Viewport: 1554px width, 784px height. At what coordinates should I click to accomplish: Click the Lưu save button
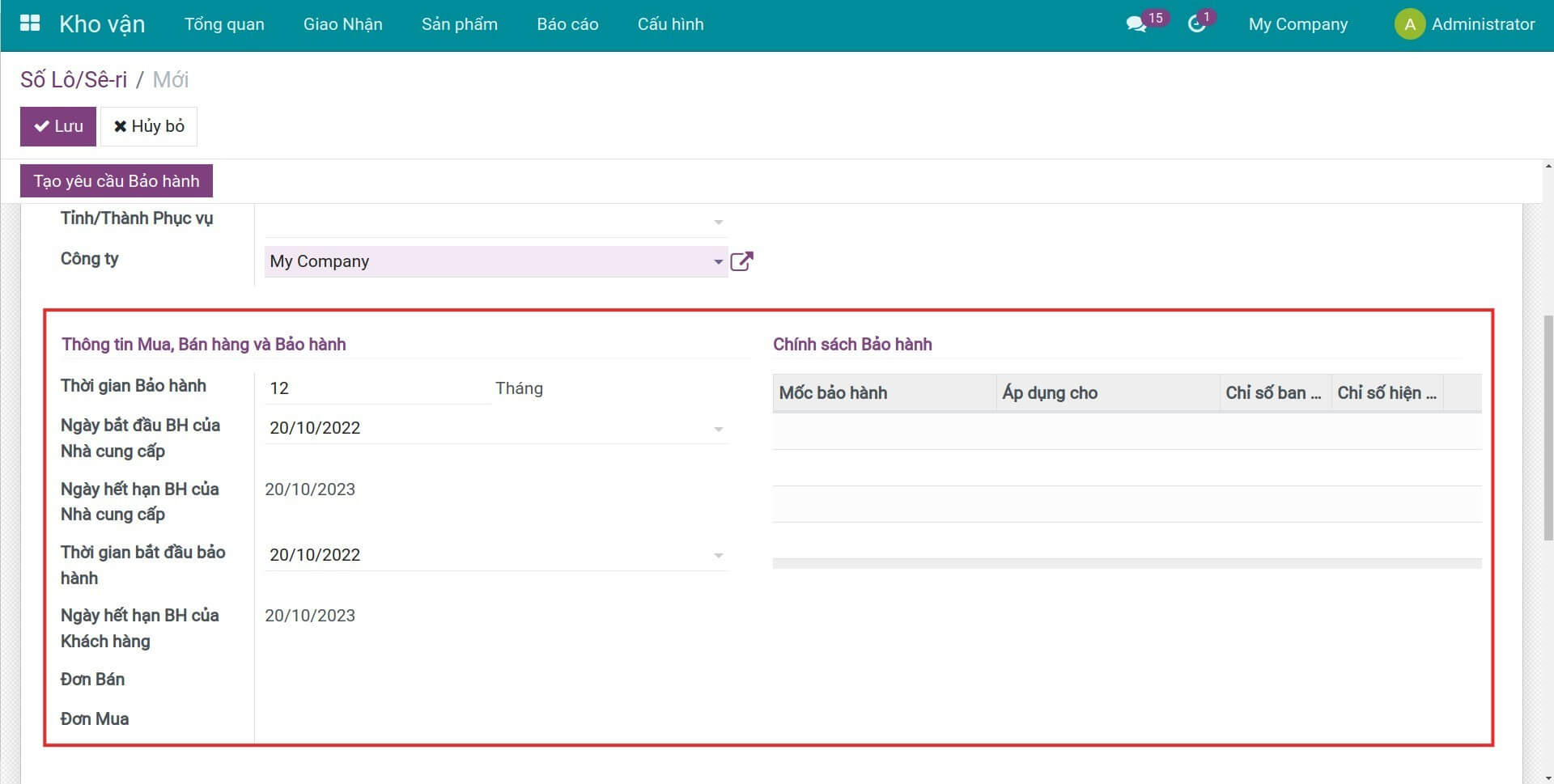coord(58,126)
